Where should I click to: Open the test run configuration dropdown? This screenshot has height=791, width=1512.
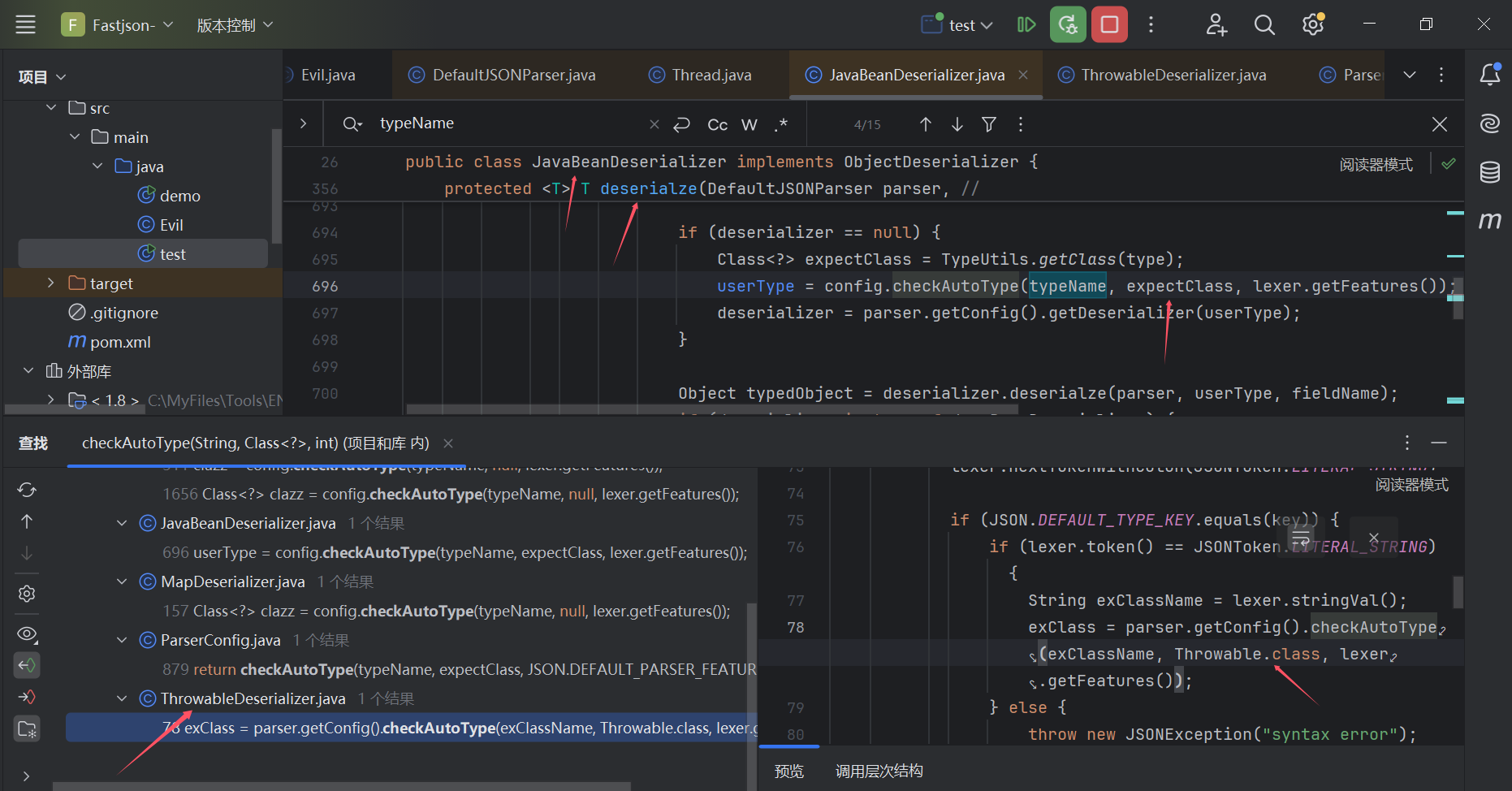(x=958, y=25)
